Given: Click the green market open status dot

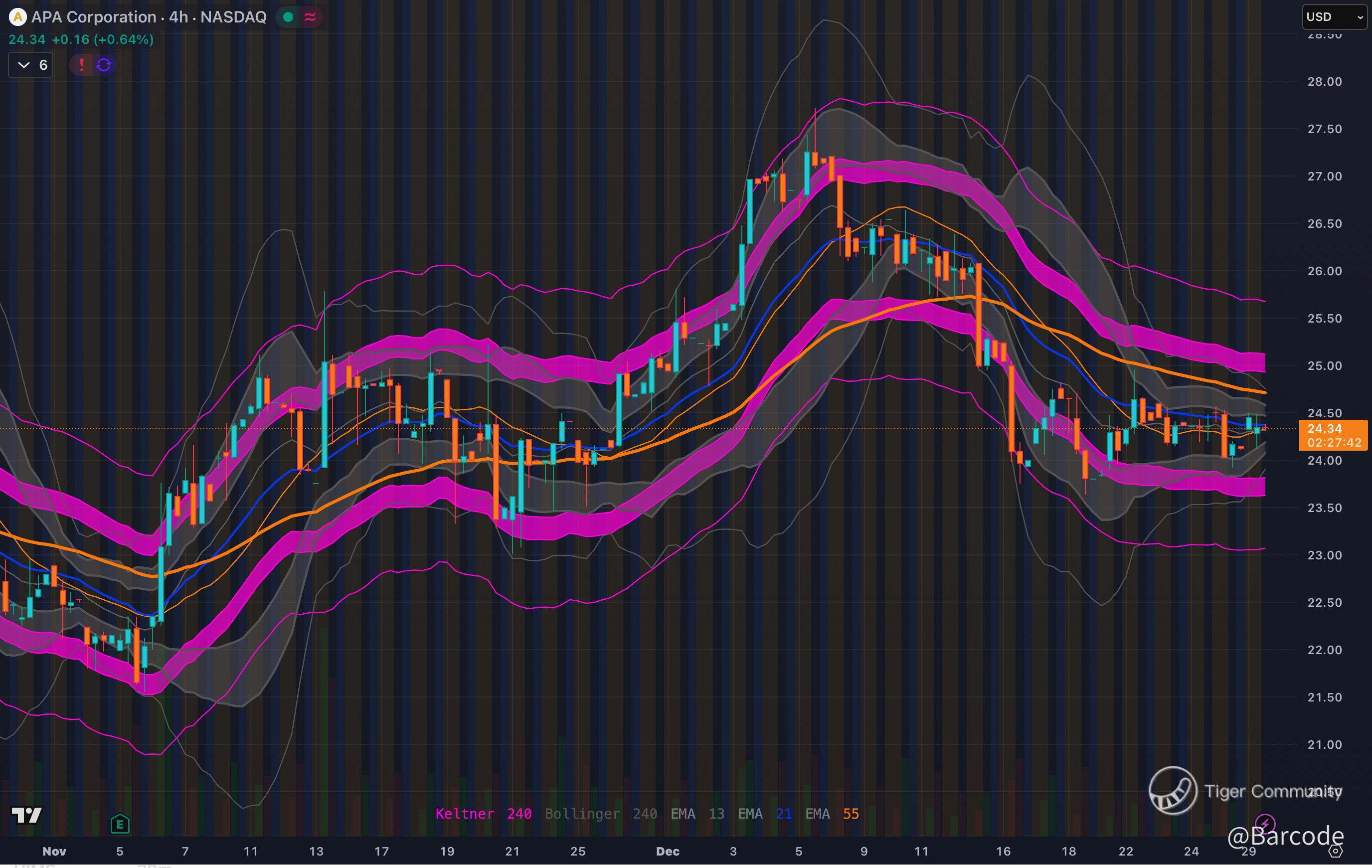Looking at the screenshot, I should [288, 17].
